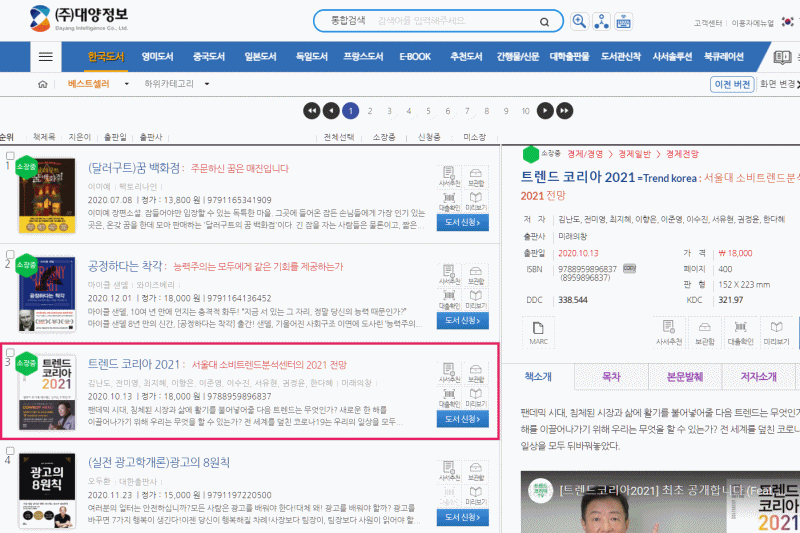
Task: Click 도서 신청 button for 트렌드 코리아 2021
Action: [462, 419]
